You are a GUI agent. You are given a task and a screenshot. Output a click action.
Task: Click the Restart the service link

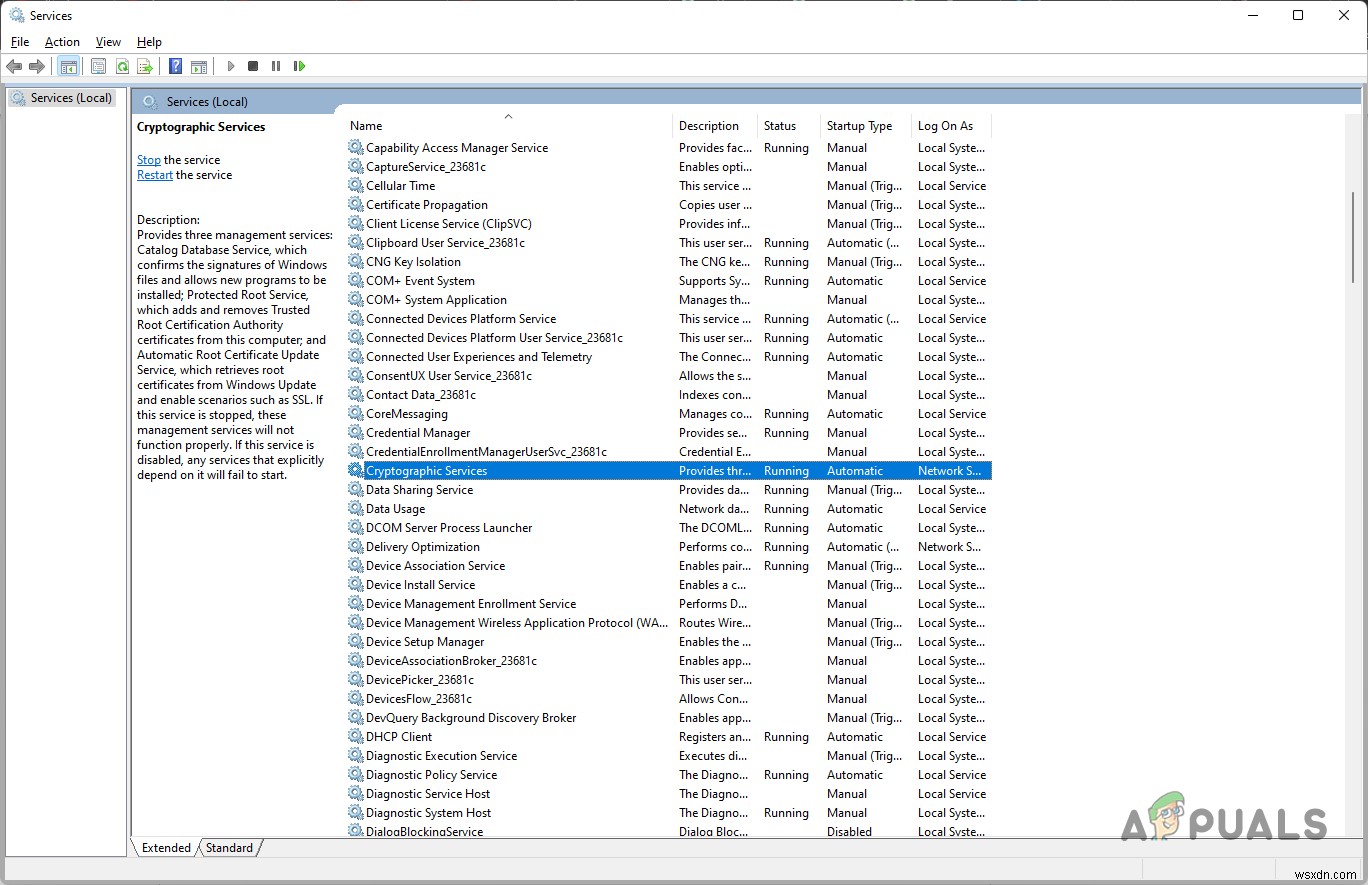tap(155, 174)
